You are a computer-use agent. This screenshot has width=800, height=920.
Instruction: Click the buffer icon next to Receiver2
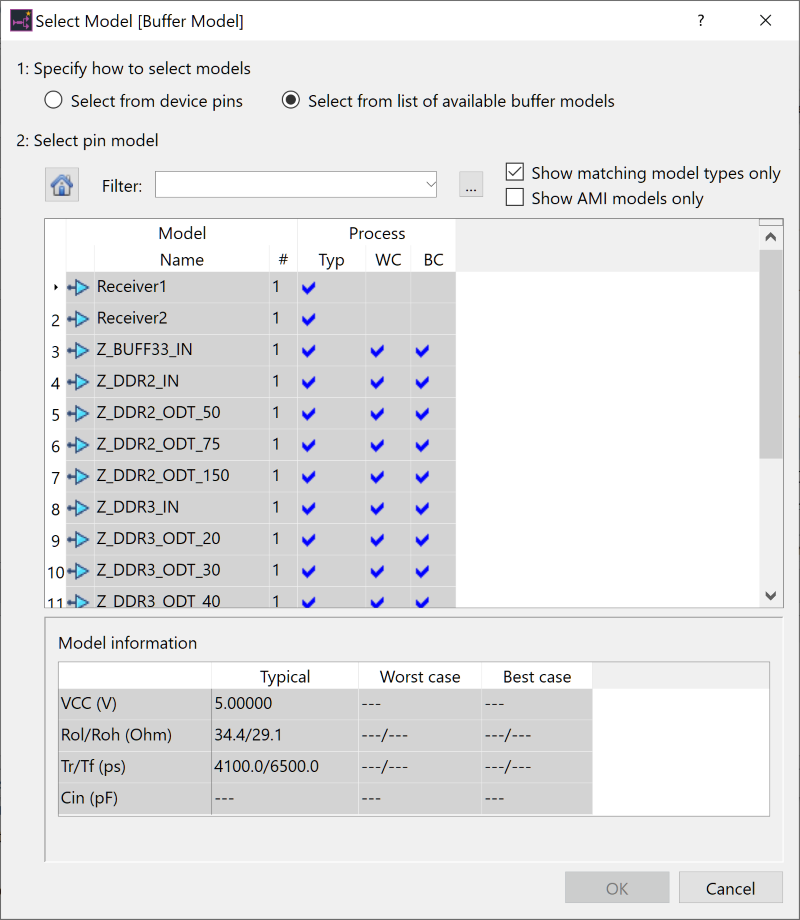point(79,319)
